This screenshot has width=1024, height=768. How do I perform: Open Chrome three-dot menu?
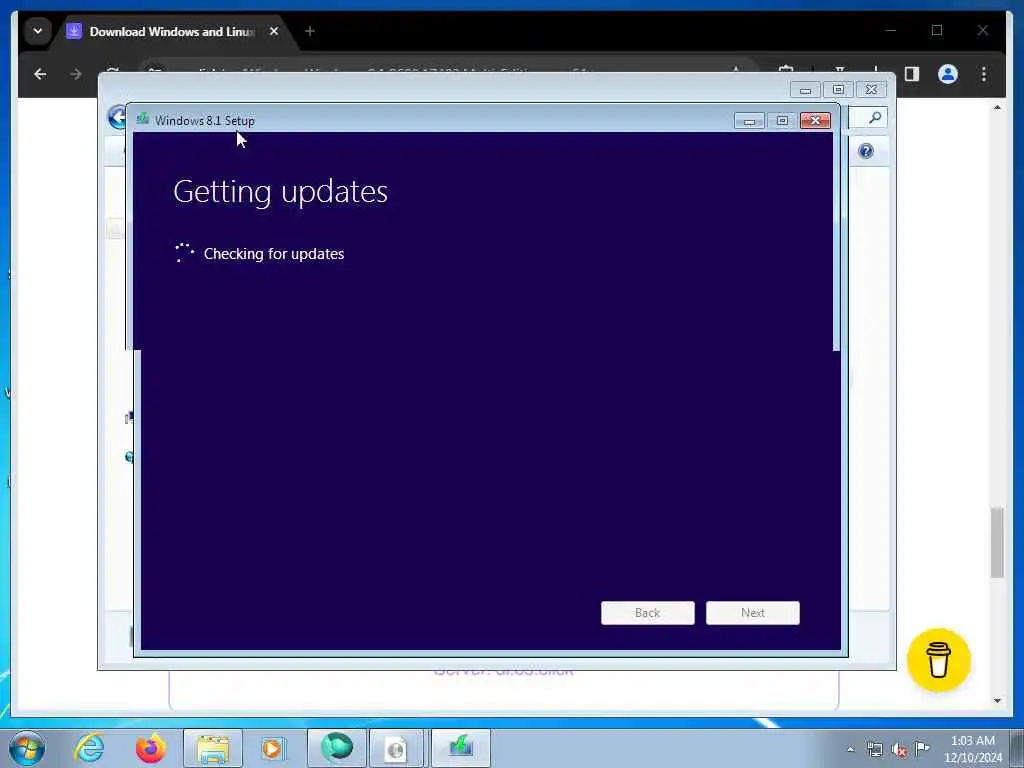tap(984, 74)
